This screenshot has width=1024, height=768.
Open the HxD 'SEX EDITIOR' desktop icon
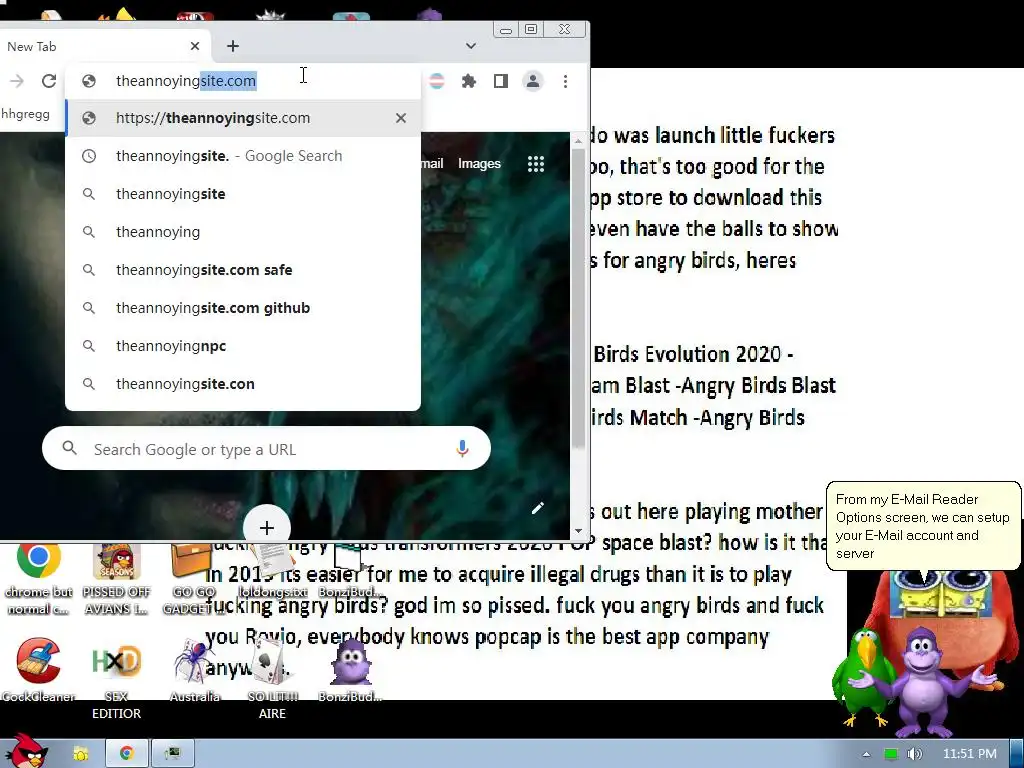pos(116,679)
